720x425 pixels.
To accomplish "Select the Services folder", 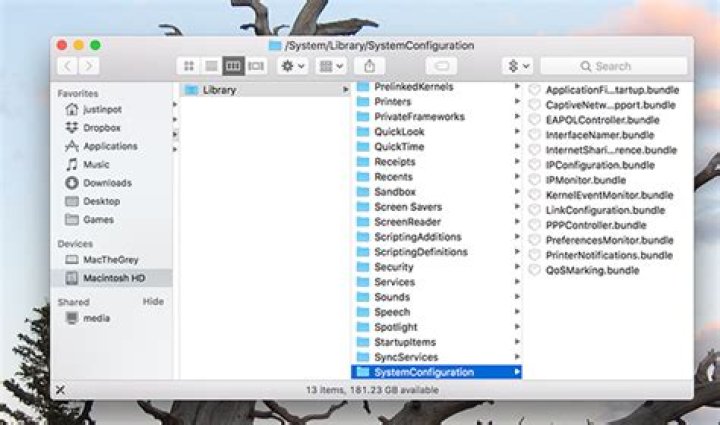I will point(439,282).
